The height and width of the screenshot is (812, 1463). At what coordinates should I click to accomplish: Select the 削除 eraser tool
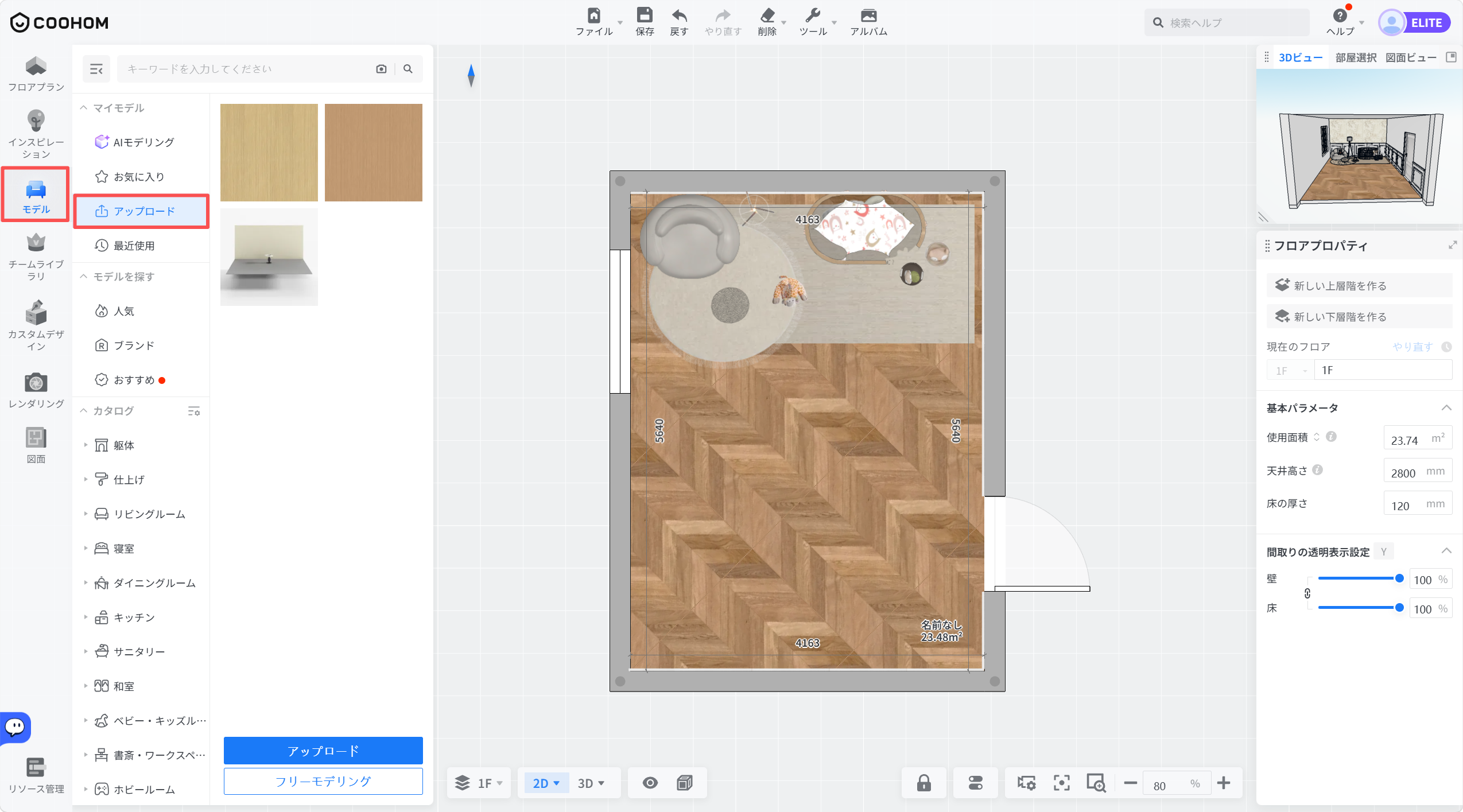point(767,15)
